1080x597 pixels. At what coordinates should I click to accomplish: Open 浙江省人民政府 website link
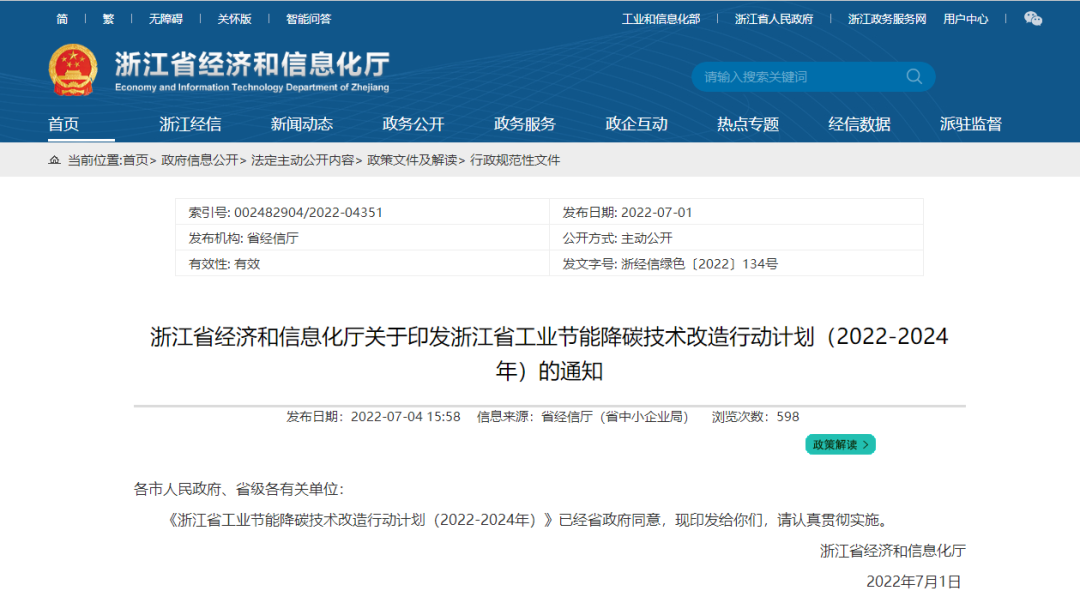[x=773, y=18]
